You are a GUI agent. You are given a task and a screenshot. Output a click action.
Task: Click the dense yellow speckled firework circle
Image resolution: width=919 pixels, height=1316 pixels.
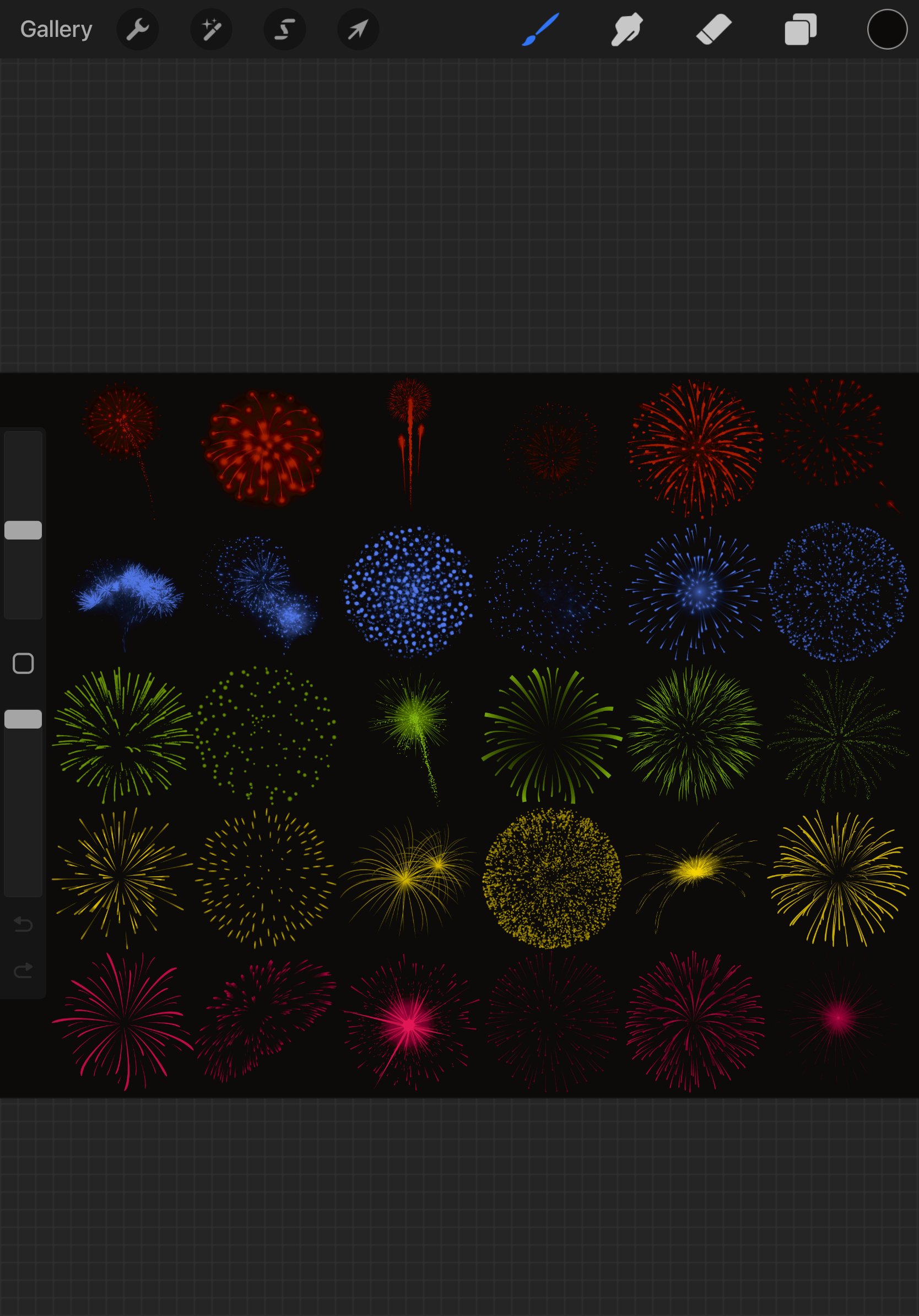[x=551, y=877]
